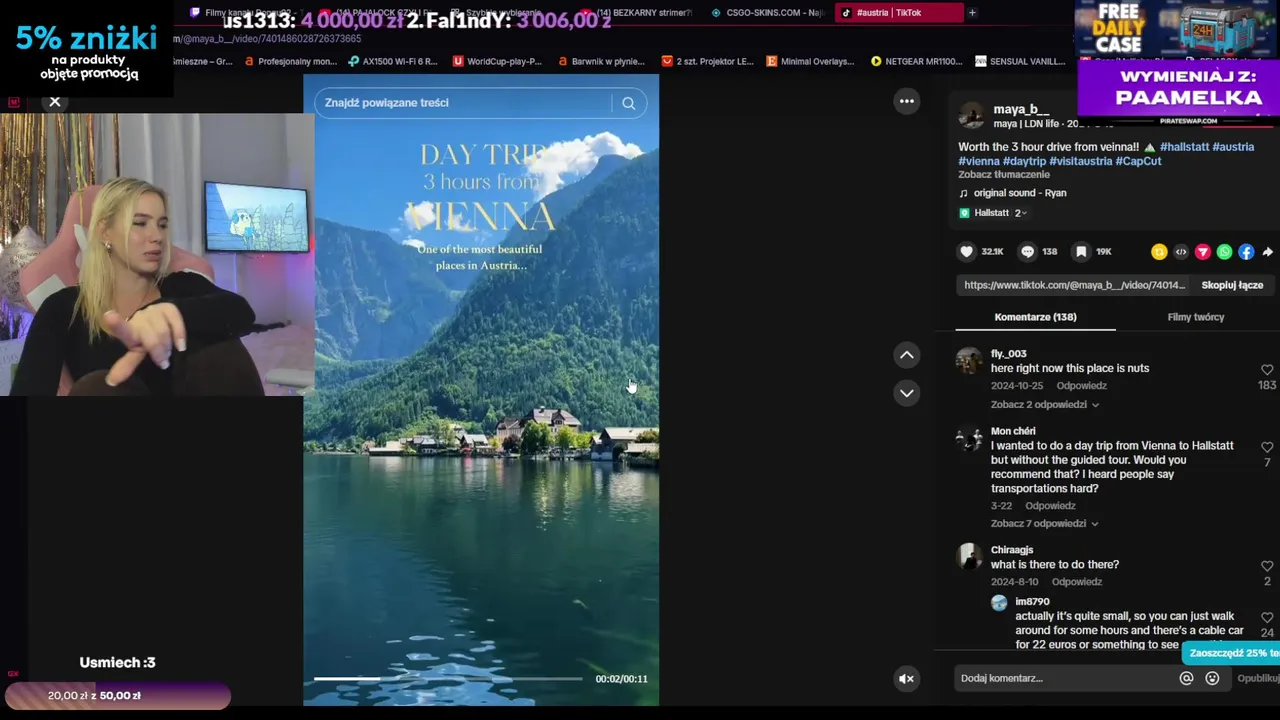1280x720 pixels.
Task: Click the green Hallstatt location pin icon
Action: point(964,213)
